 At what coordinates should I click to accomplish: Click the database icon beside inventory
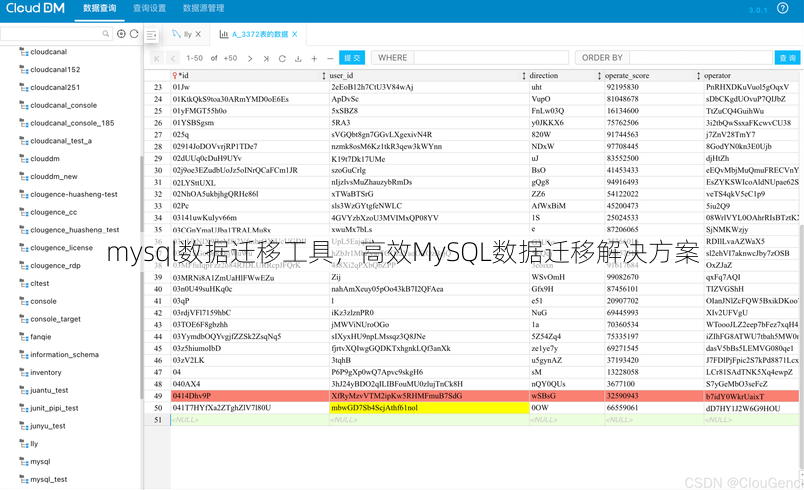pyautogui.click(x=24, y=372)
